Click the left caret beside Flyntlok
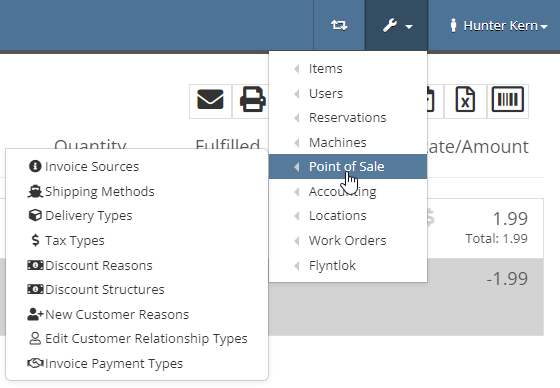This screenshot has width=560, height=388. (x=296, y=265)
